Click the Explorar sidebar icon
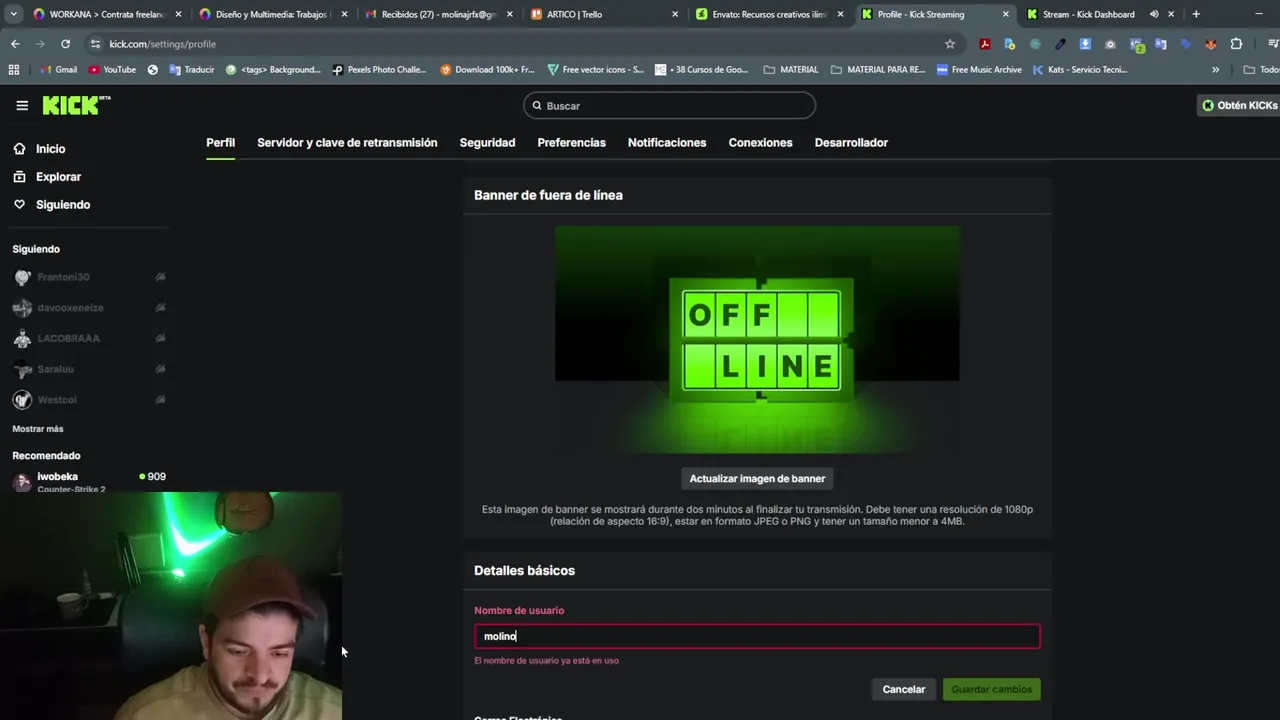Screen dimensions: 1280x720 tap(19, 177)
